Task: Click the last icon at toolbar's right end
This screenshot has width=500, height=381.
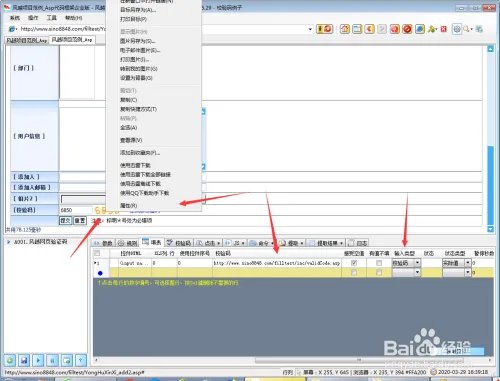Action: (479, 29)
